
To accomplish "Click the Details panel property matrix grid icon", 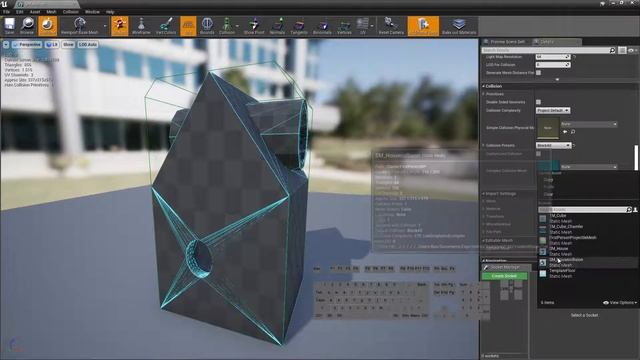I will [622, 50].
